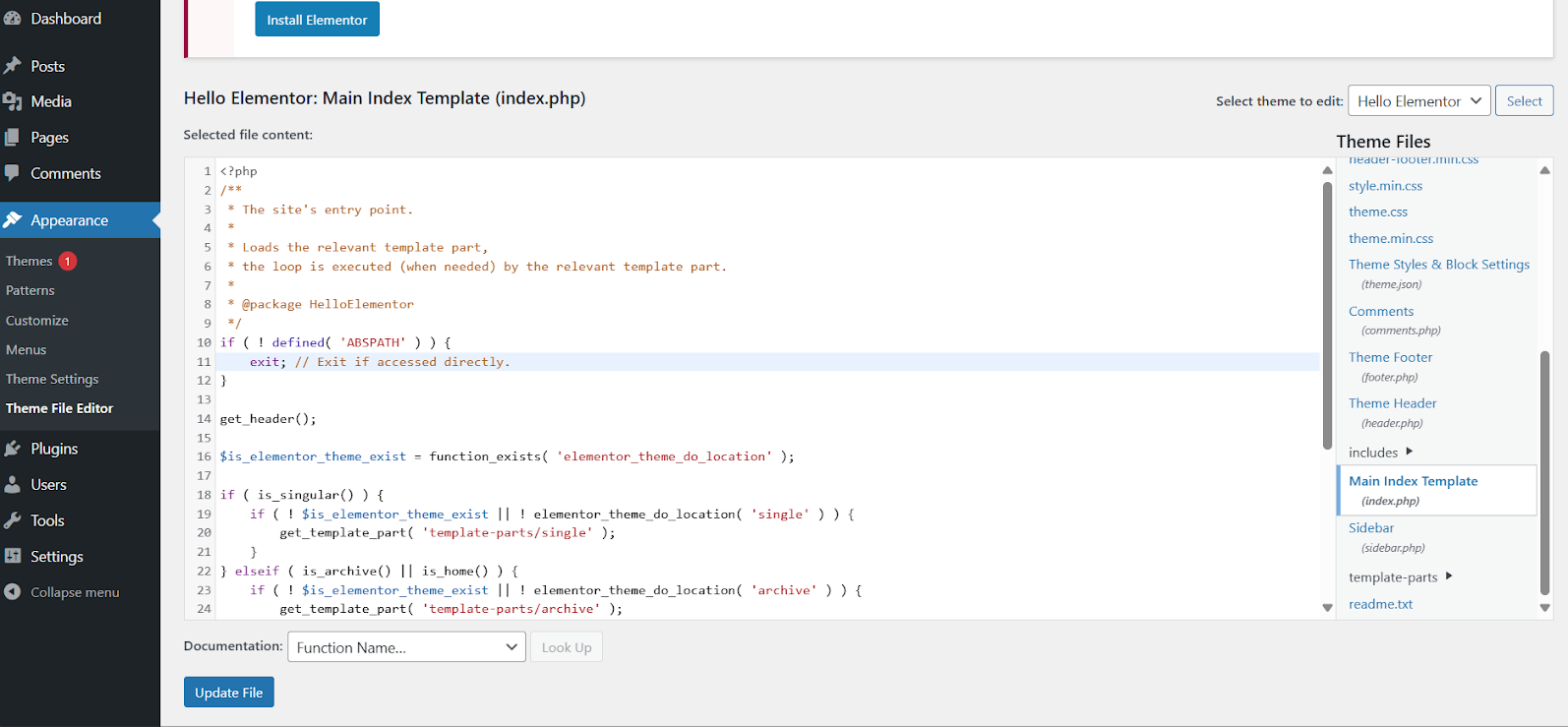Click the Dashboard gauge icon
Screen dimensions: 1568x727
(x=13, y=19)
